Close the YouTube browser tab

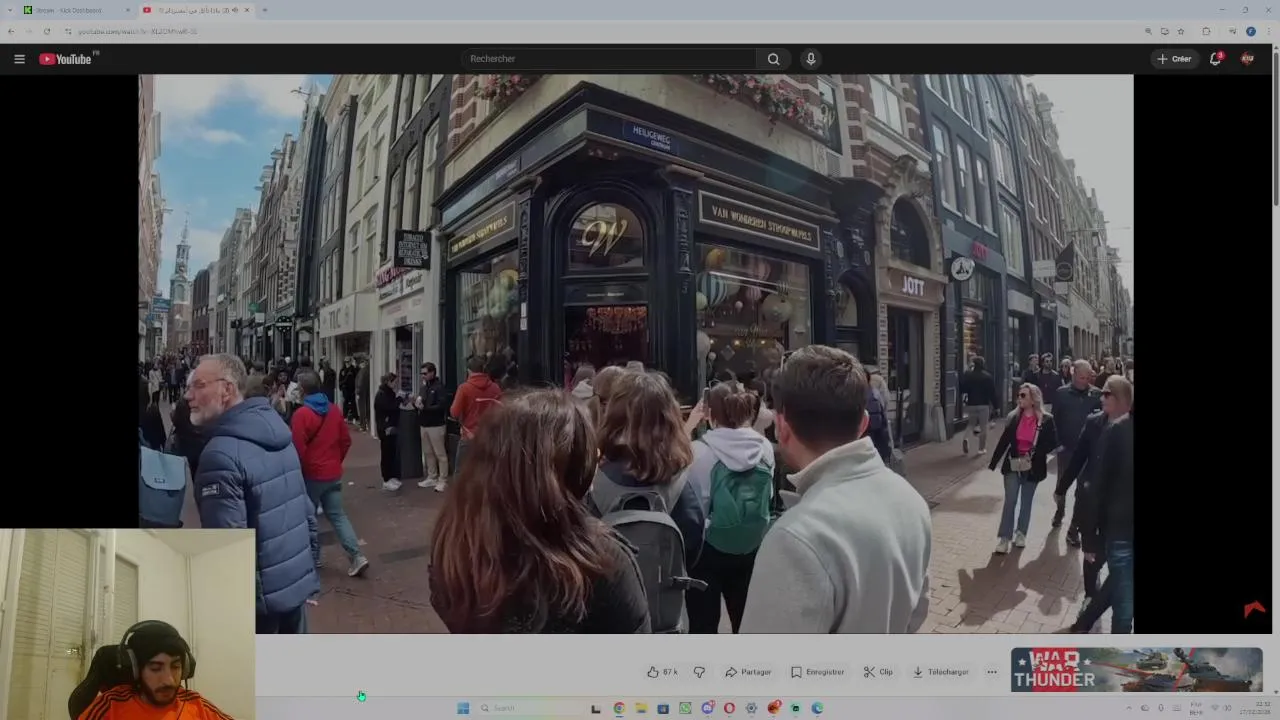[x=247, y=10]
